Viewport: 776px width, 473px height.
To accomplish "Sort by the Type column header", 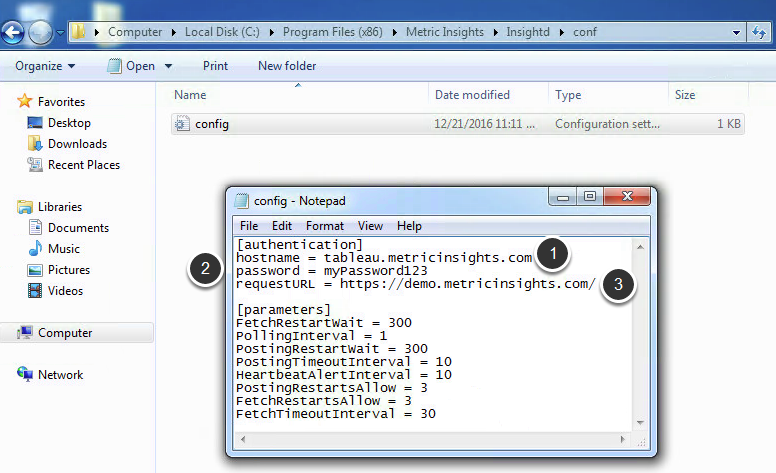I will 568,95.
